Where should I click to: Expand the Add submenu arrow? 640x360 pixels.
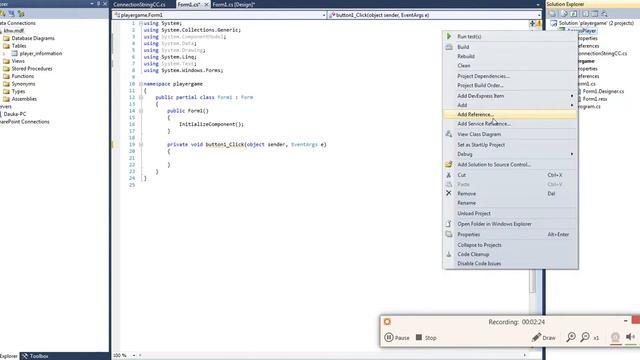click(x=572, y=105)
